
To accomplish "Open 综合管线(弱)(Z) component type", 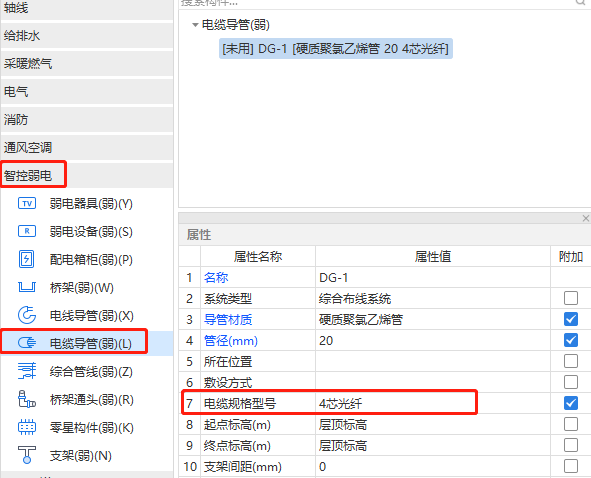I will [91, 372].
